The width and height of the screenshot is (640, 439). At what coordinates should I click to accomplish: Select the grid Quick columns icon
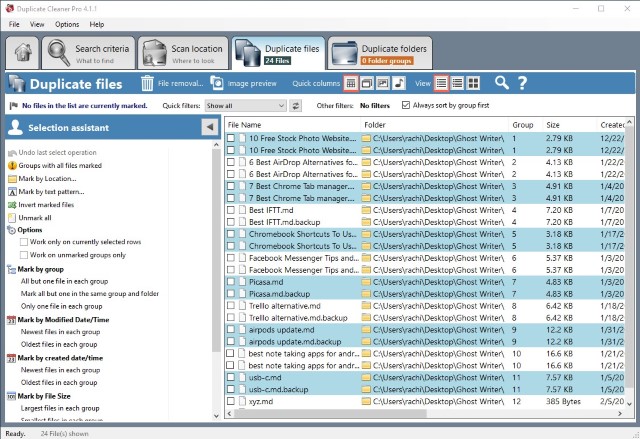point(351,83)
